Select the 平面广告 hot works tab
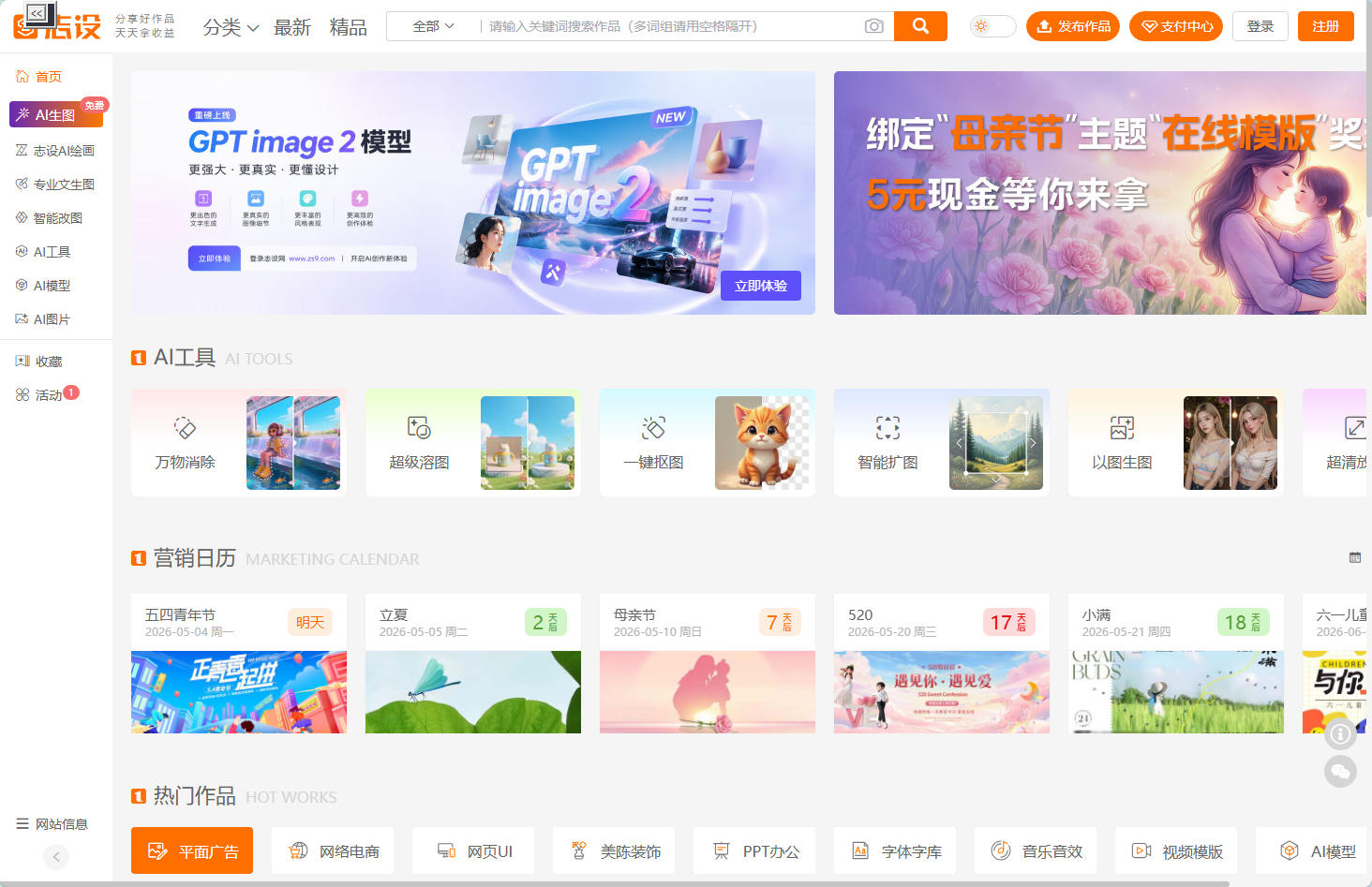 pos(192,850)
